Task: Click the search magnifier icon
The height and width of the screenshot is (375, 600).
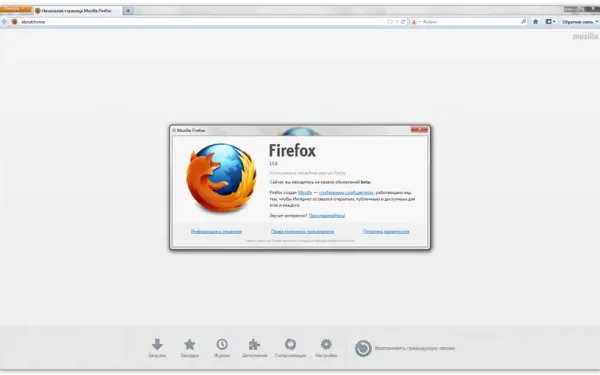Action: click(523, 22)
